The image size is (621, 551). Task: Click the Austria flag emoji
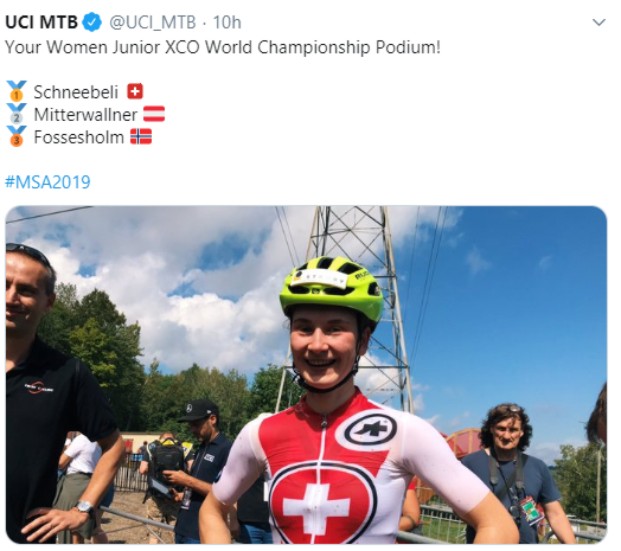pyautogui.click(x=154, y=114)
